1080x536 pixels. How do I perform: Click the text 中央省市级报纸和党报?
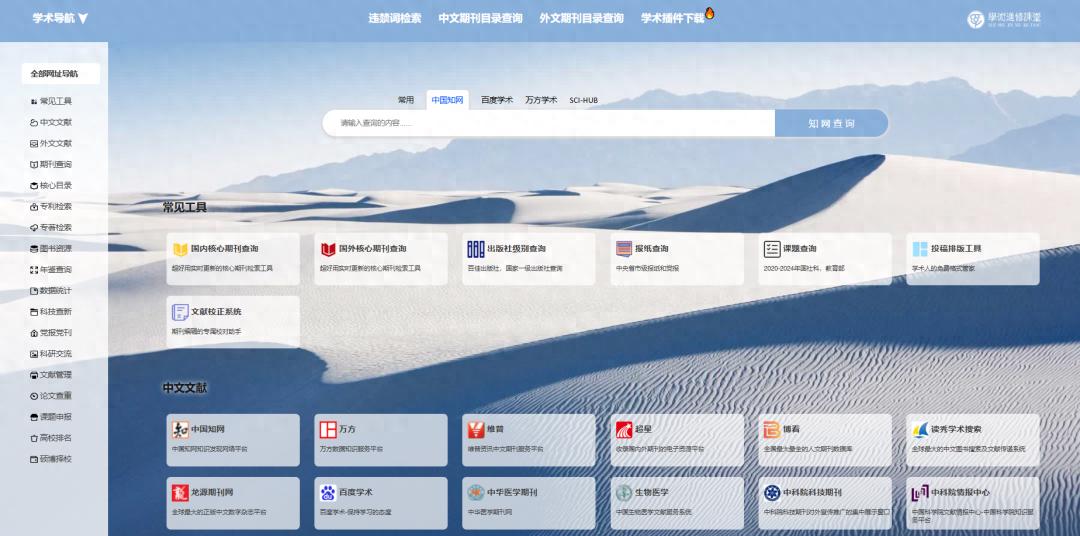coord(647,268)
